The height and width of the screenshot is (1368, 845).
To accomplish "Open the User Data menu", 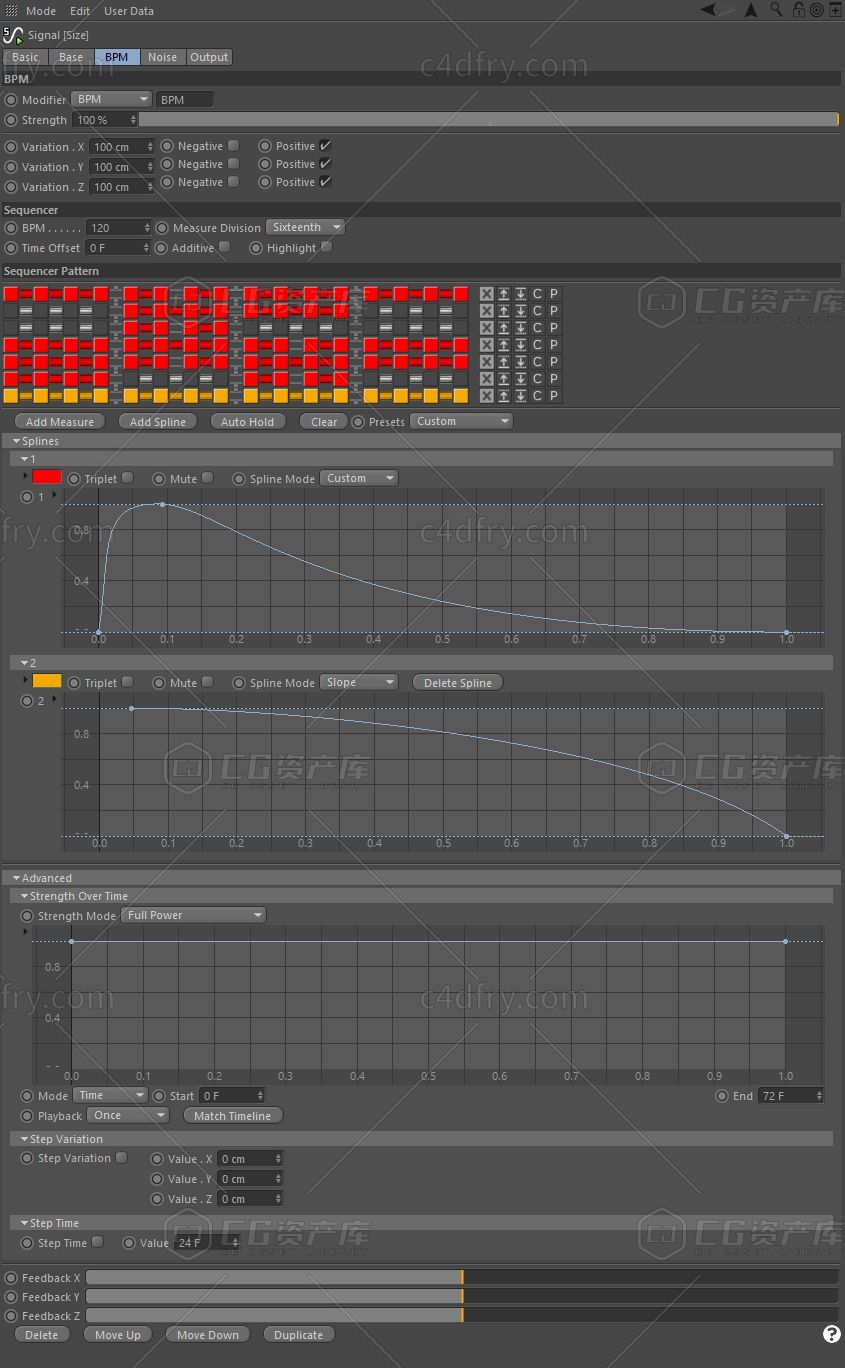I will tap(129, 11).
